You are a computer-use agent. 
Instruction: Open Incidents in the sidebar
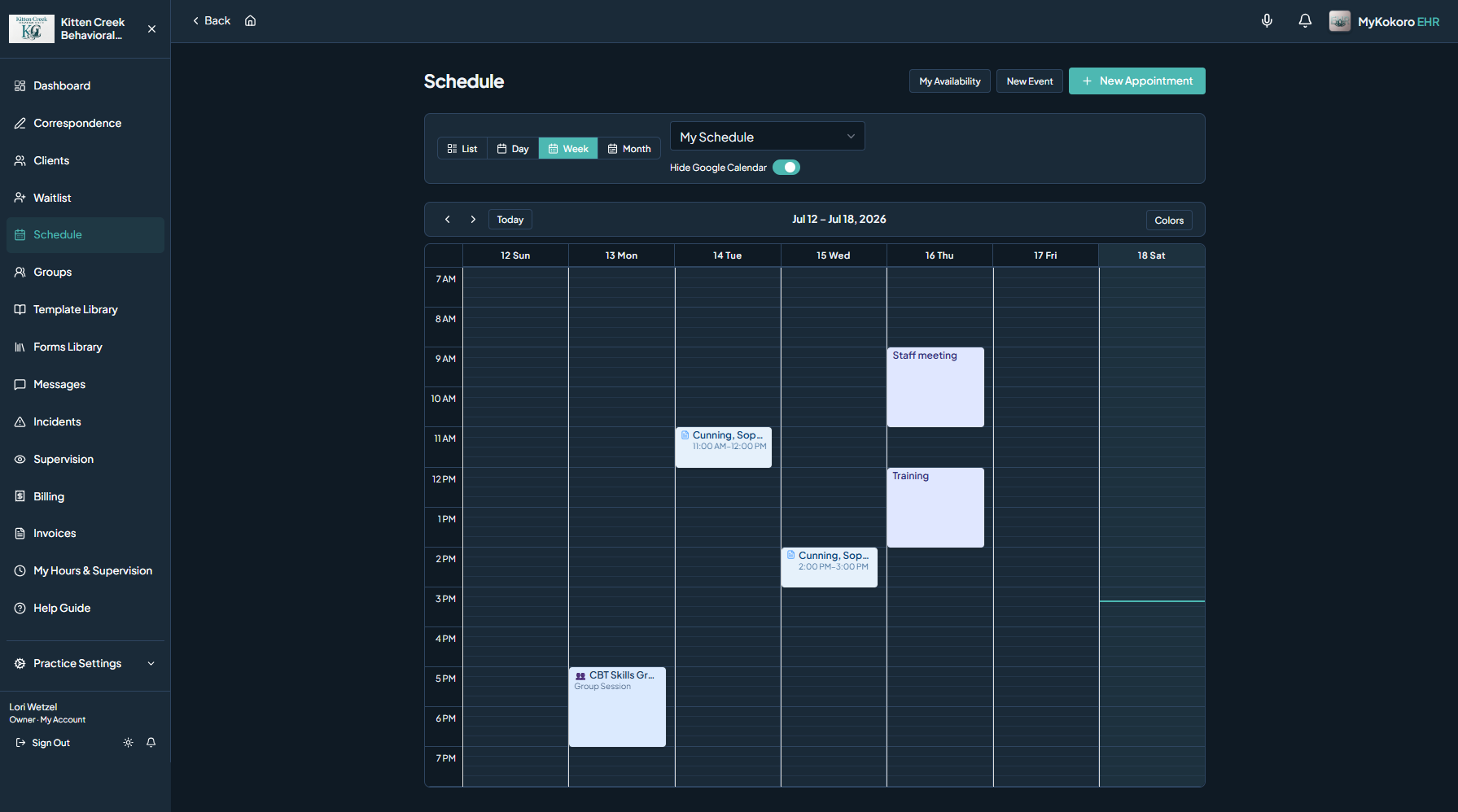click(x=85, y=421)
